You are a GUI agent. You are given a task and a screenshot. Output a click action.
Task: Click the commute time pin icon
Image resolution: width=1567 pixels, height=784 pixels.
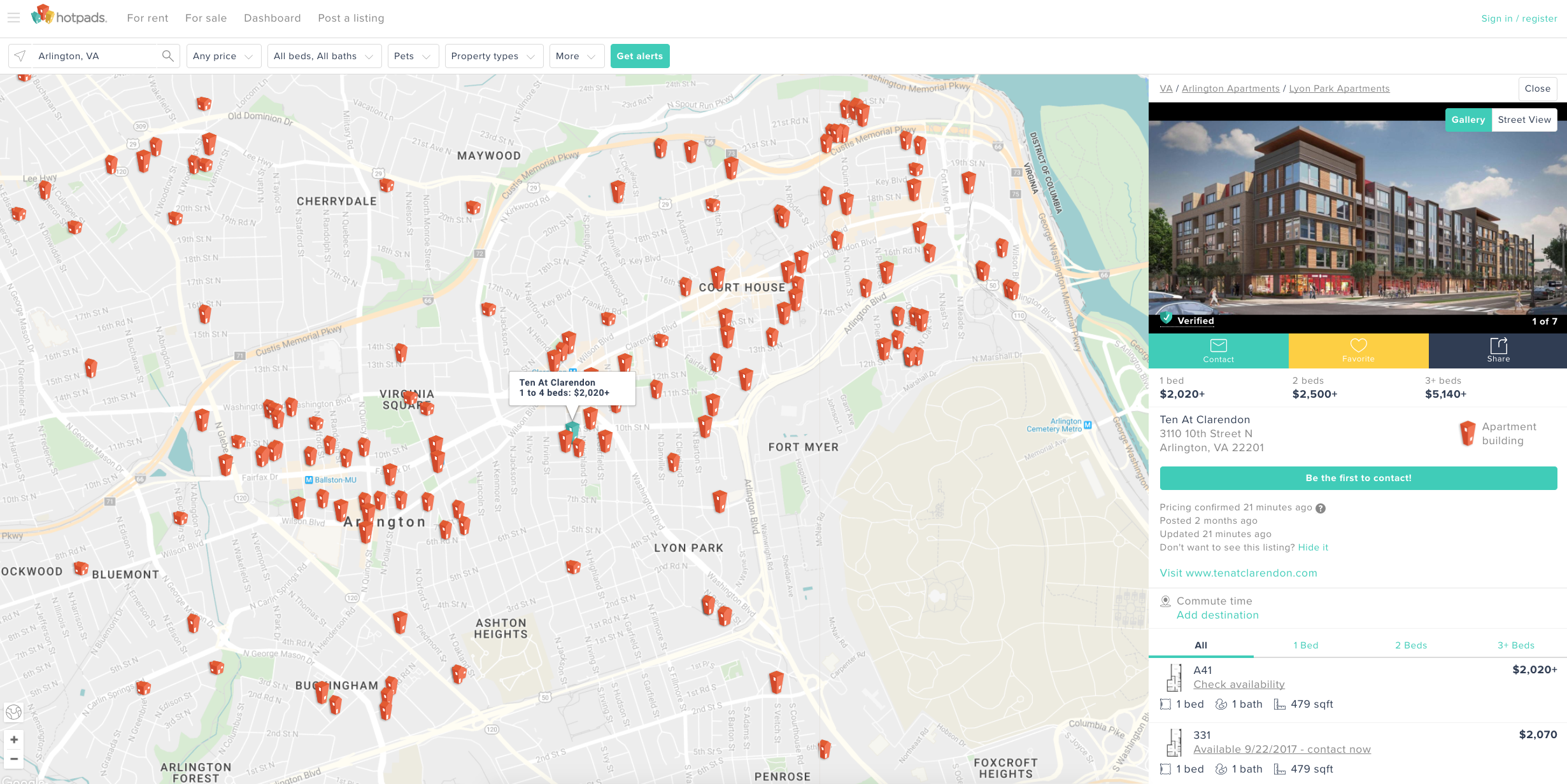pos(1166,601)
